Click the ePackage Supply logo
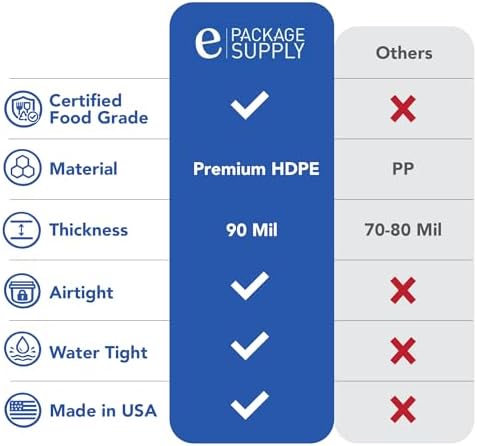This screenshot has height=446, width=477. pos(250,44)
